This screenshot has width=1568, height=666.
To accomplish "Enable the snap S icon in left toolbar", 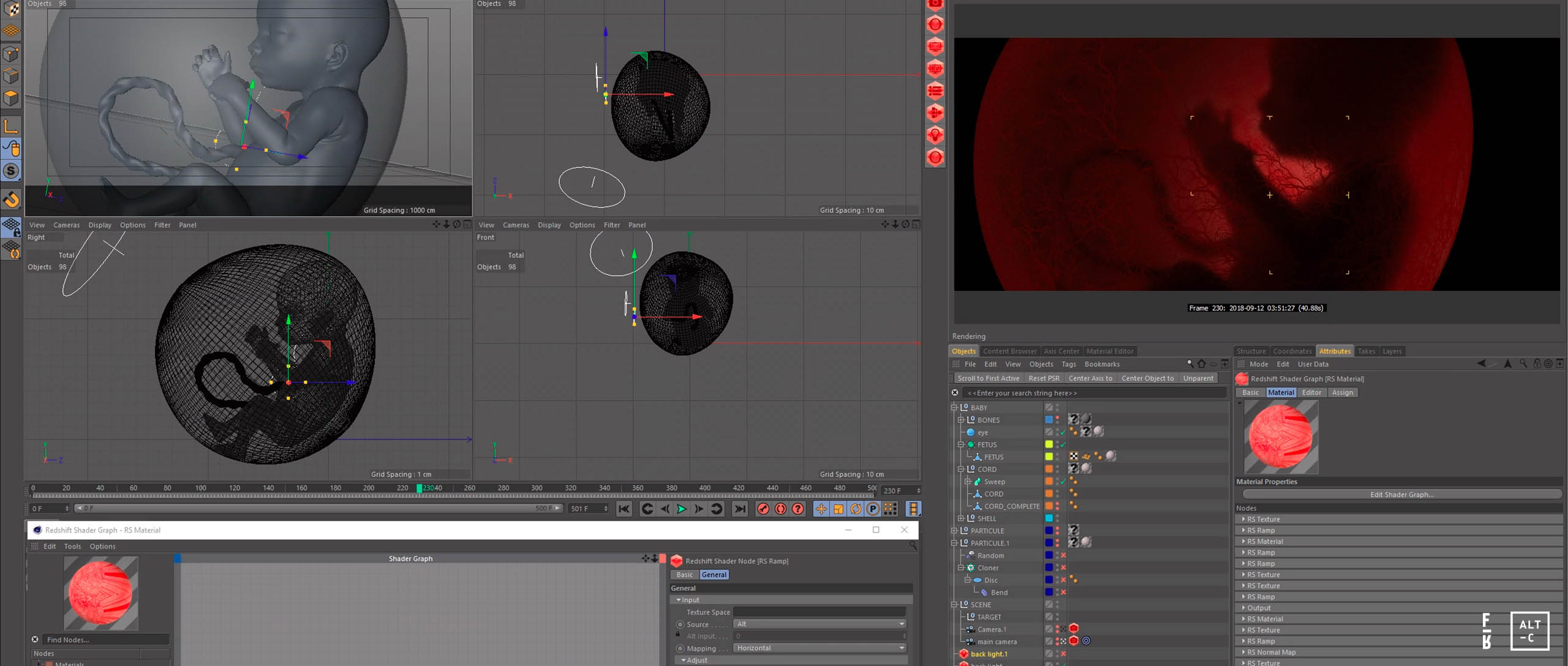I will (11, 171).
